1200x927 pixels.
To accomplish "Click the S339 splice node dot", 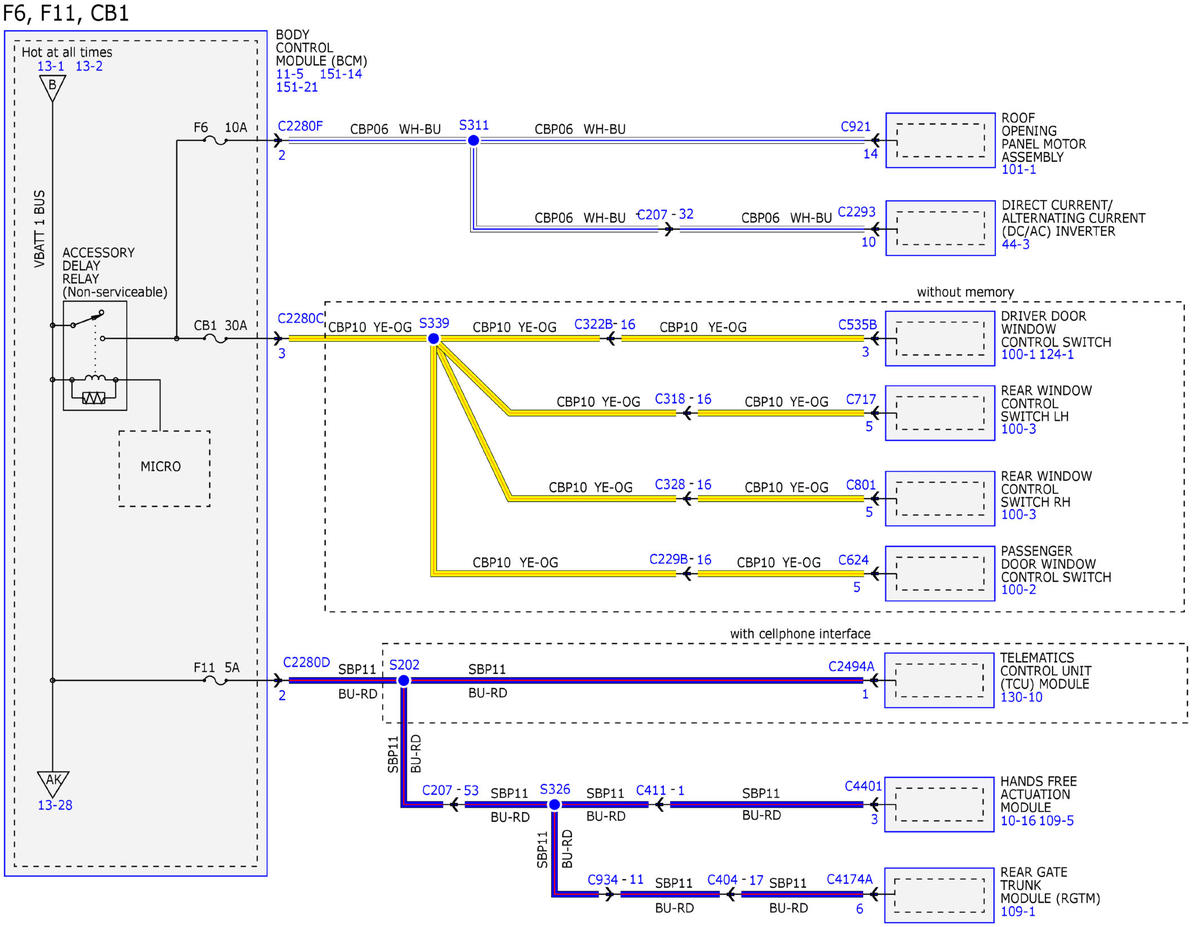I will (x=433, y=339).
